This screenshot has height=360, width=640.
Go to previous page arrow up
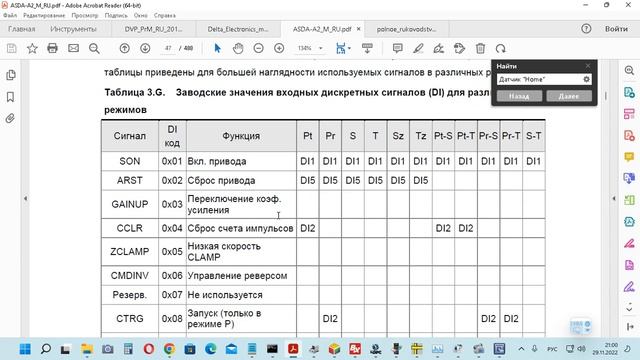(x=124, y=48)
